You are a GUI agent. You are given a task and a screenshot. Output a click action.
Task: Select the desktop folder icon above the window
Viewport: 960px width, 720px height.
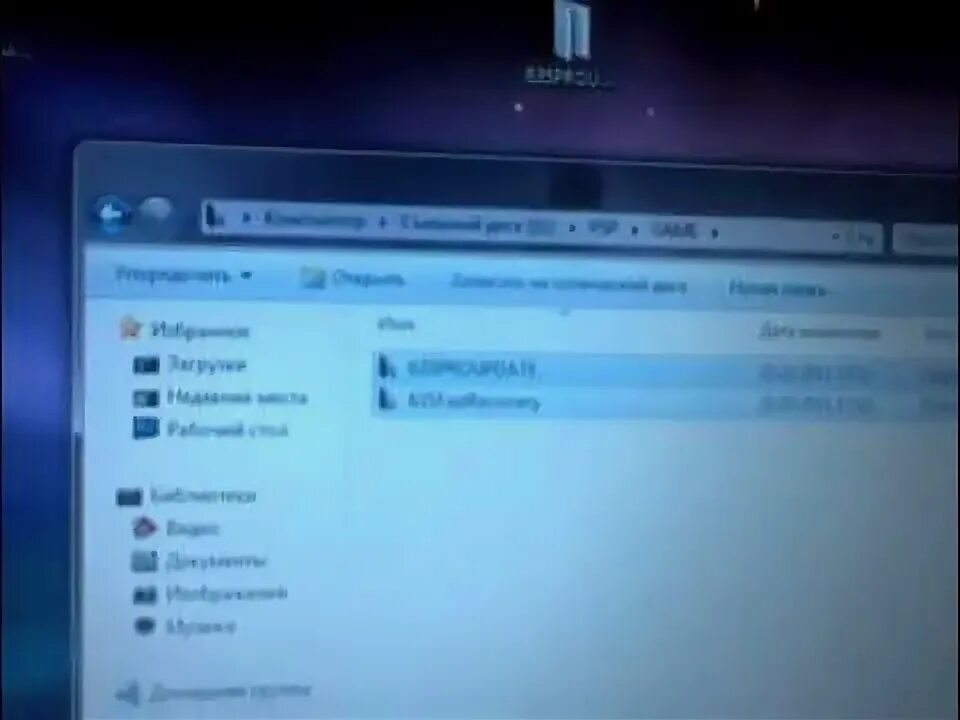(x=572, y=28)
